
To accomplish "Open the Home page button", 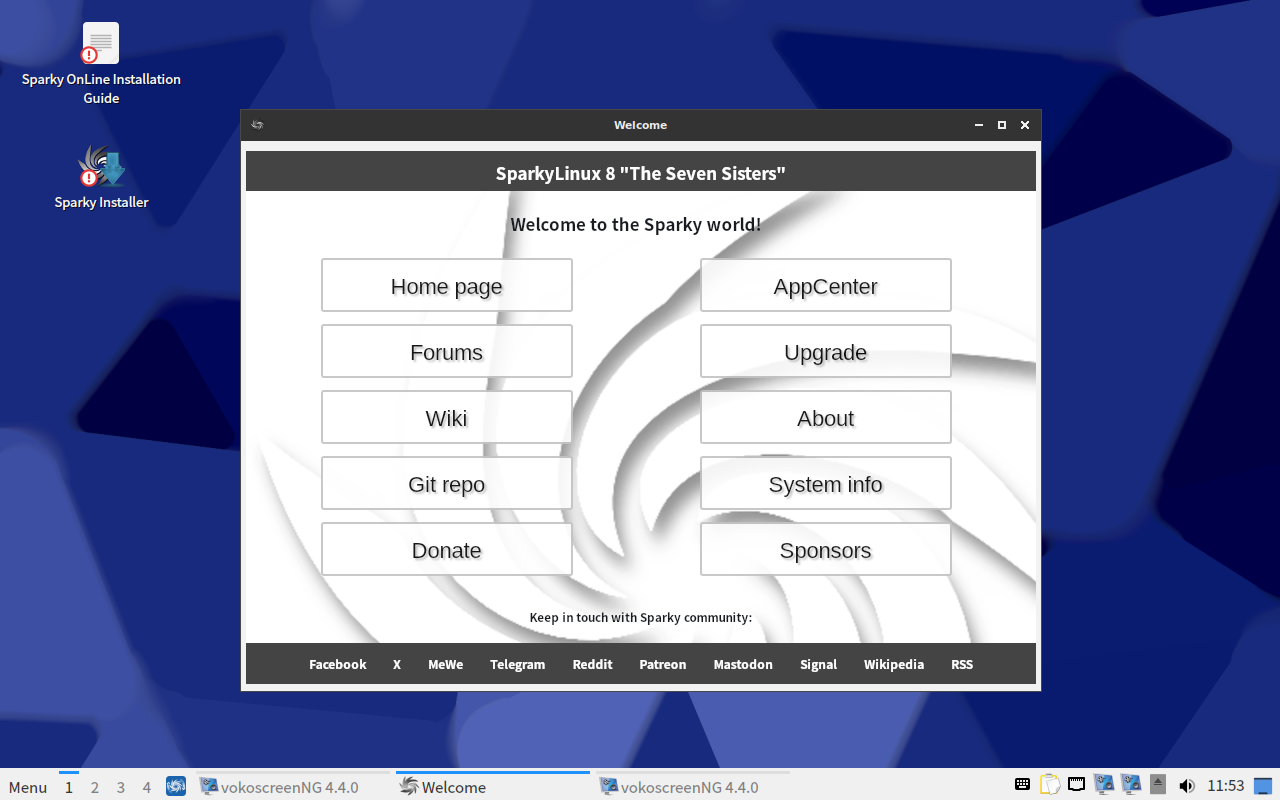I will [x=447, y=286].
